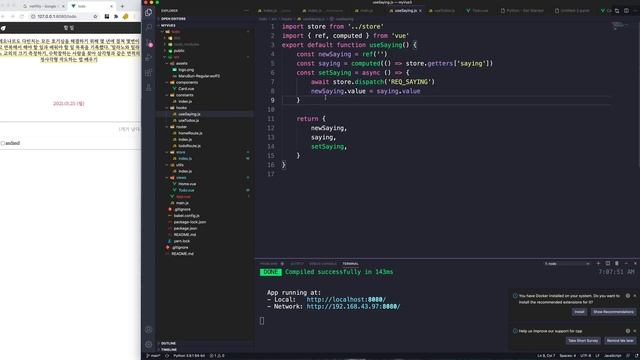Switch to the OUTPUT panel tab
640x360 pixels.
click(x=297, y=264)
